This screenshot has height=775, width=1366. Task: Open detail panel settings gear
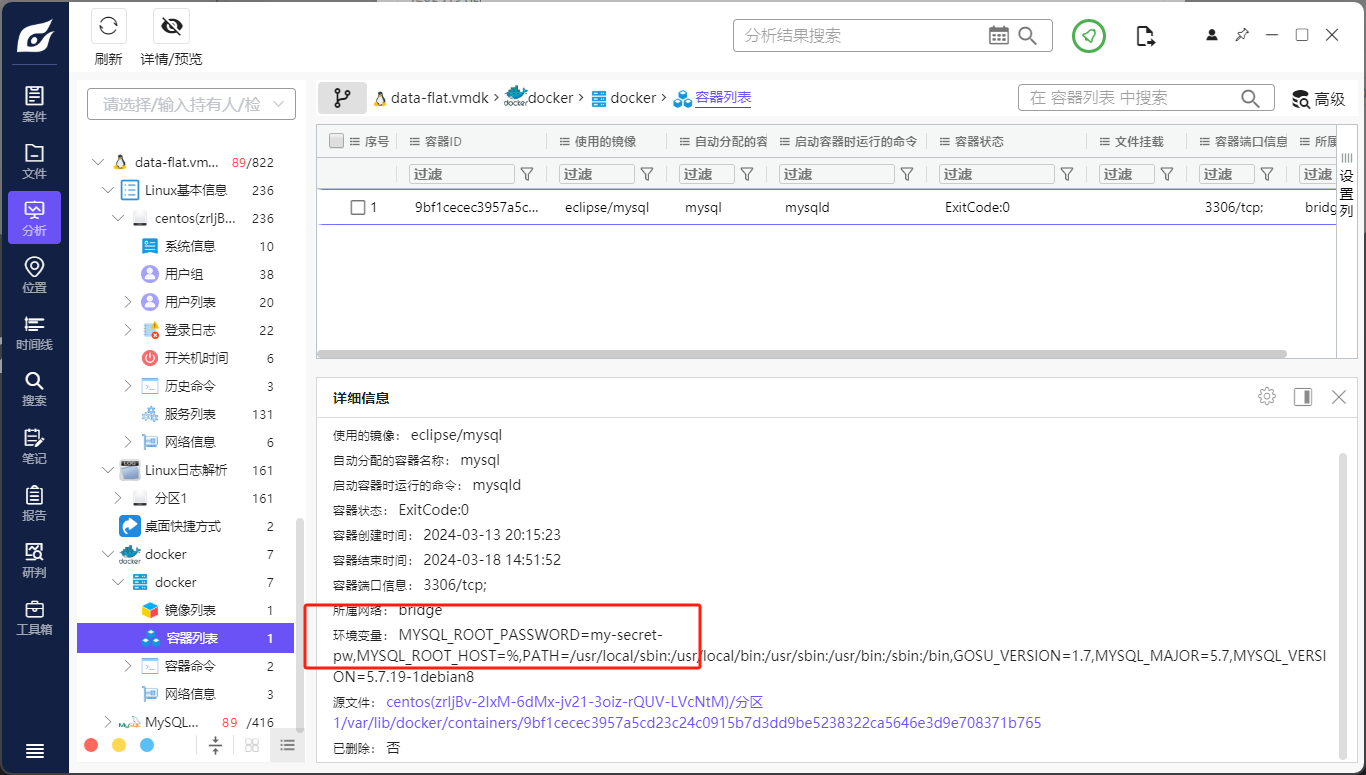1267,397
